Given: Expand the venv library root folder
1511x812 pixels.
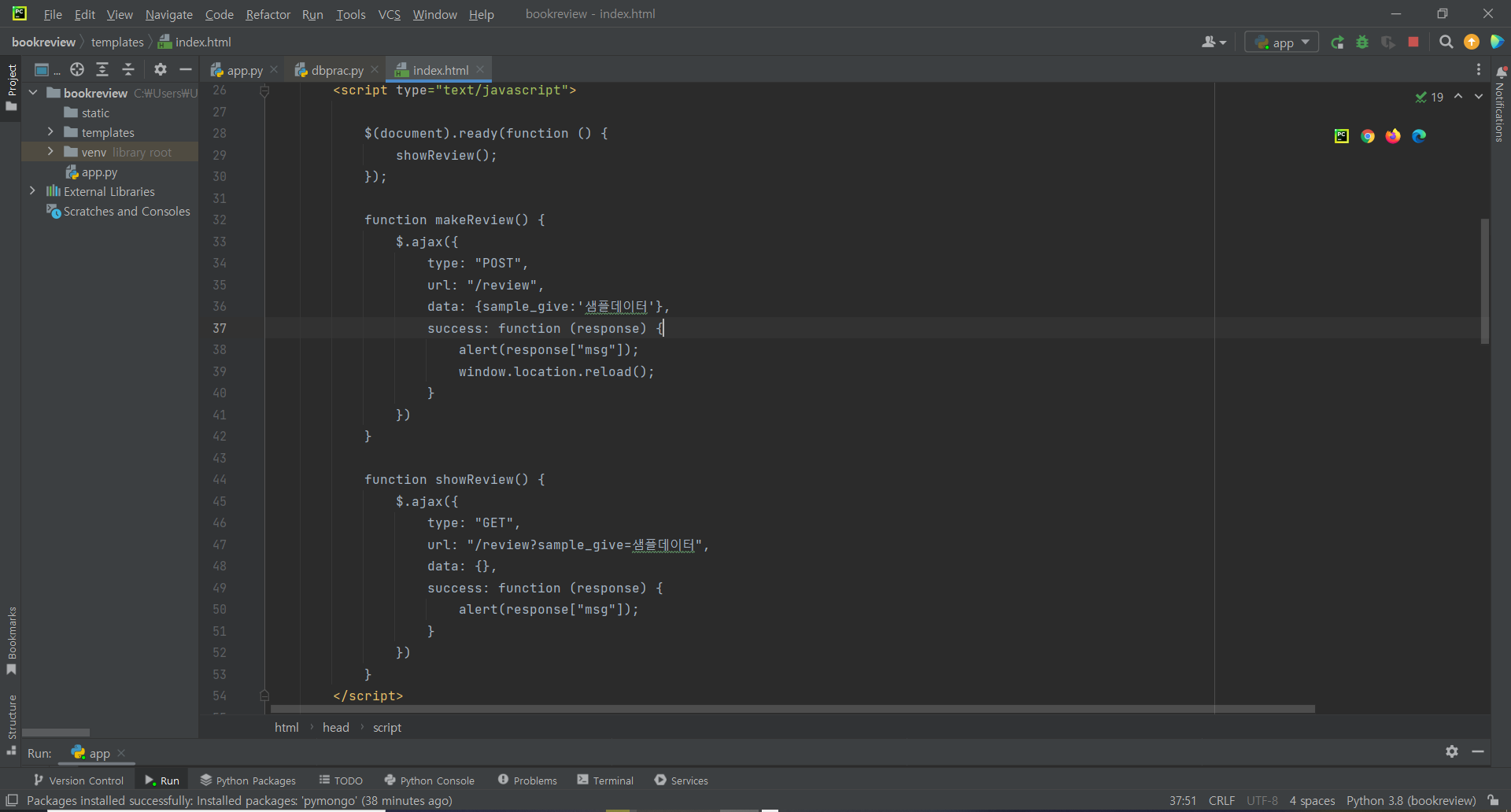Looking at the screenshot, I should (x=50, y=152).
